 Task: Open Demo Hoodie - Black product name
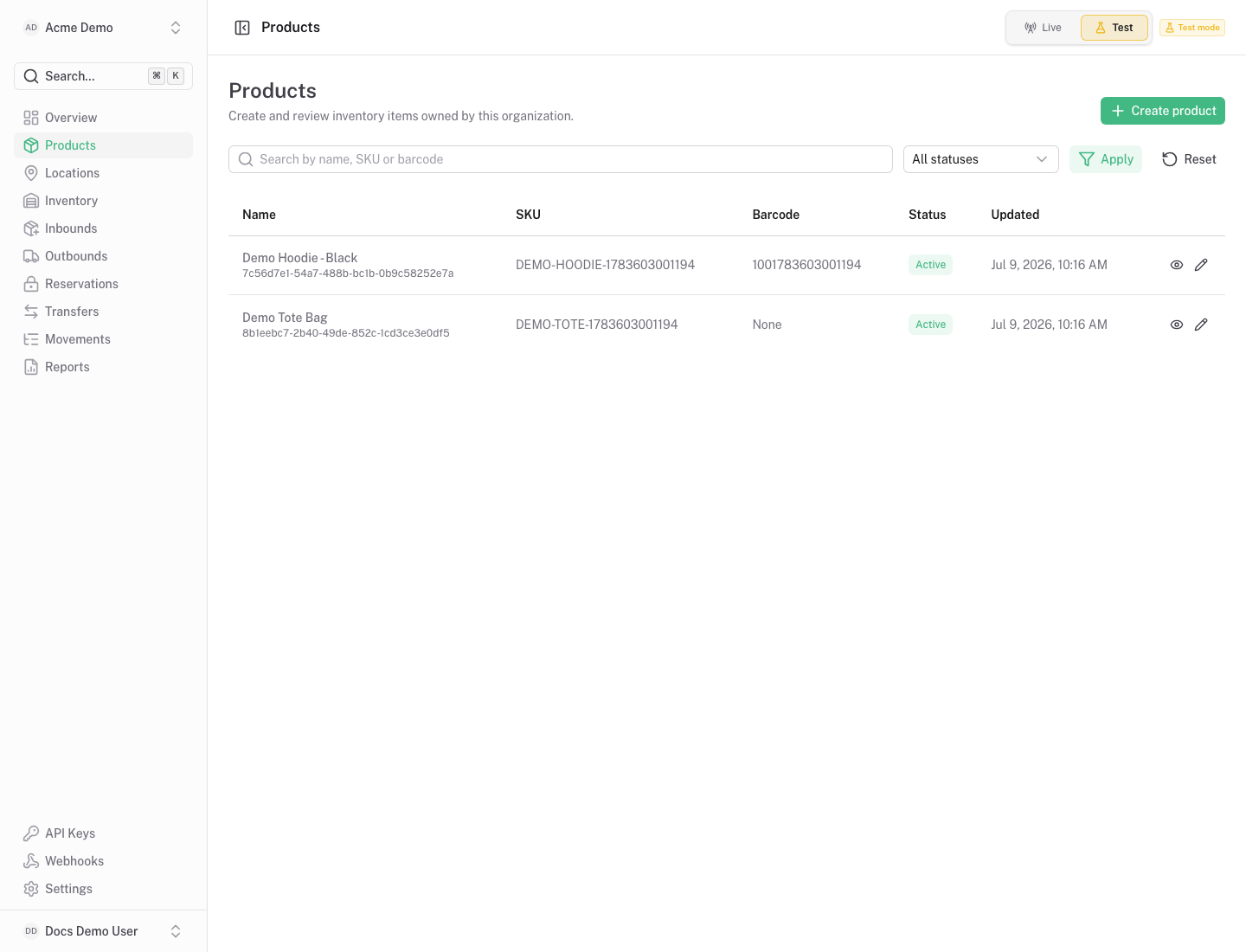pos(299,258)
